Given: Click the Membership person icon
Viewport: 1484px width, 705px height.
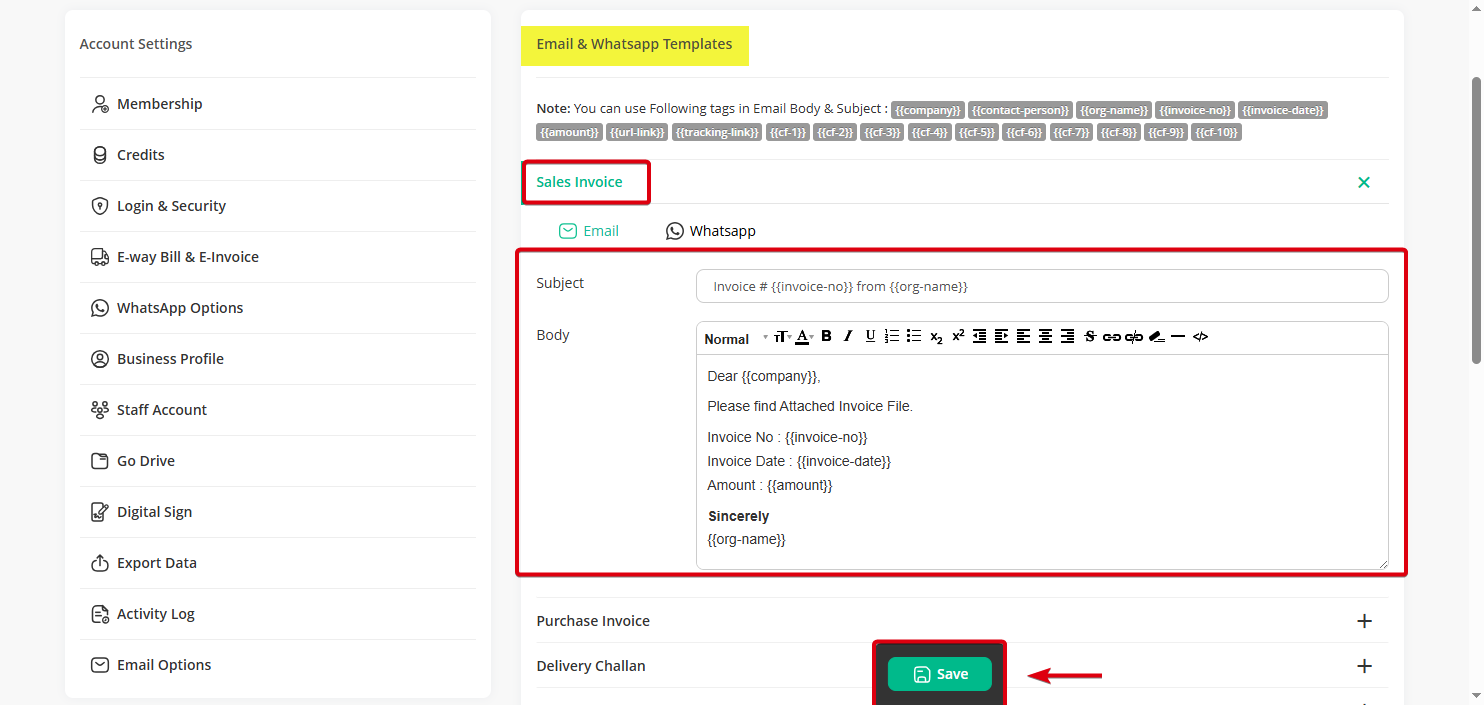Looking at the screenshot, I should [99, 104].
